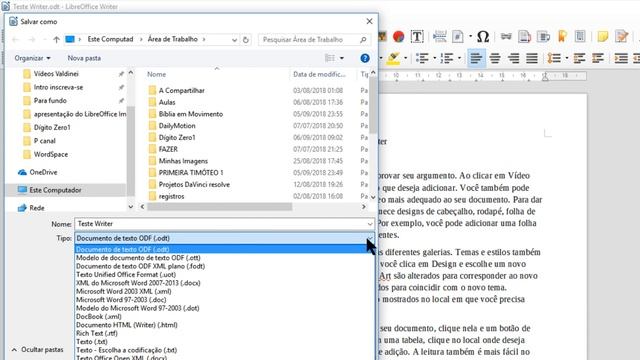The image size is (640, 360).
Task: Sort by Nome column header
Action: pyautogui.click(x=156, y=74)
